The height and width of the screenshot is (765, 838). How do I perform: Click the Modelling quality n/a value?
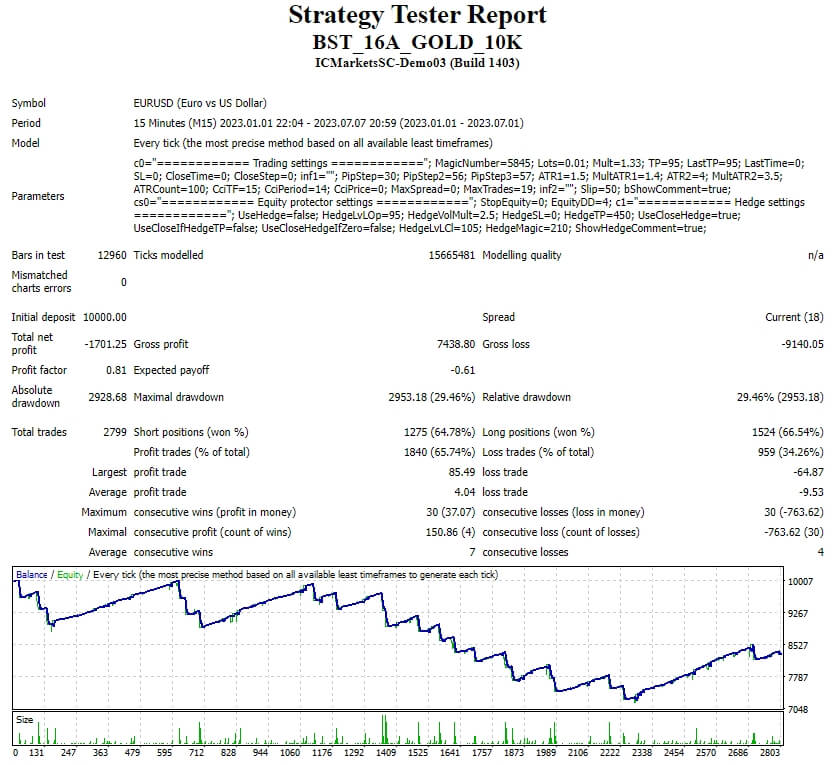[x=816, y=255]
